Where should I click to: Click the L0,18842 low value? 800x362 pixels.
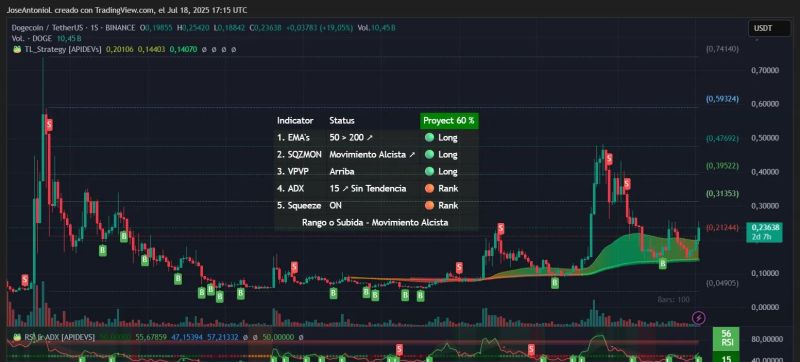click(x=229, y=28)
